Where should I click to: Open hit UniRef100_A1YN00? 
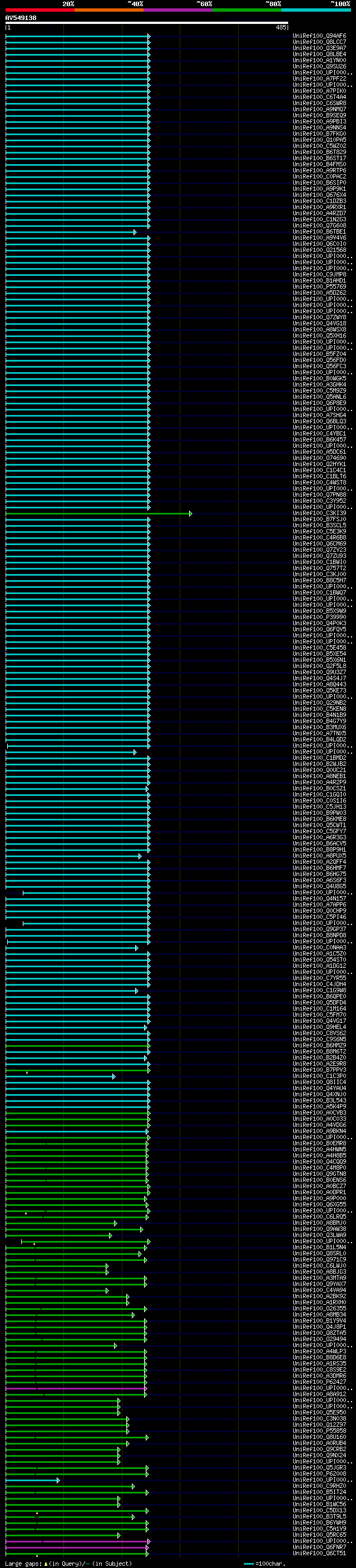319,60
